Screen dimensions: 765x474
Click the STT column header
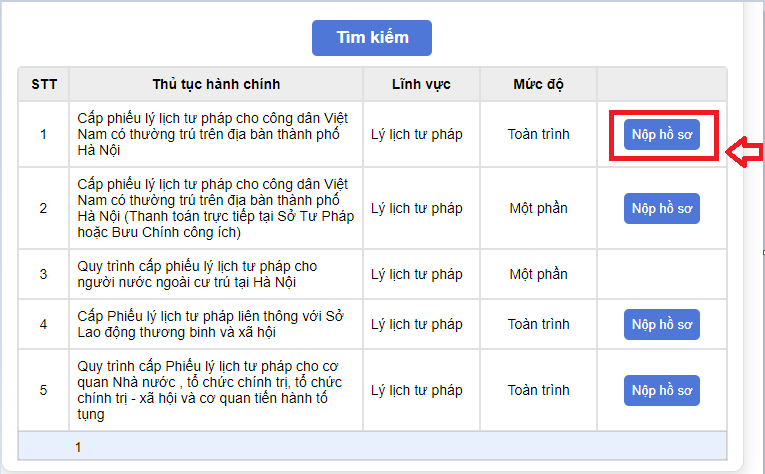click(44, 84)
